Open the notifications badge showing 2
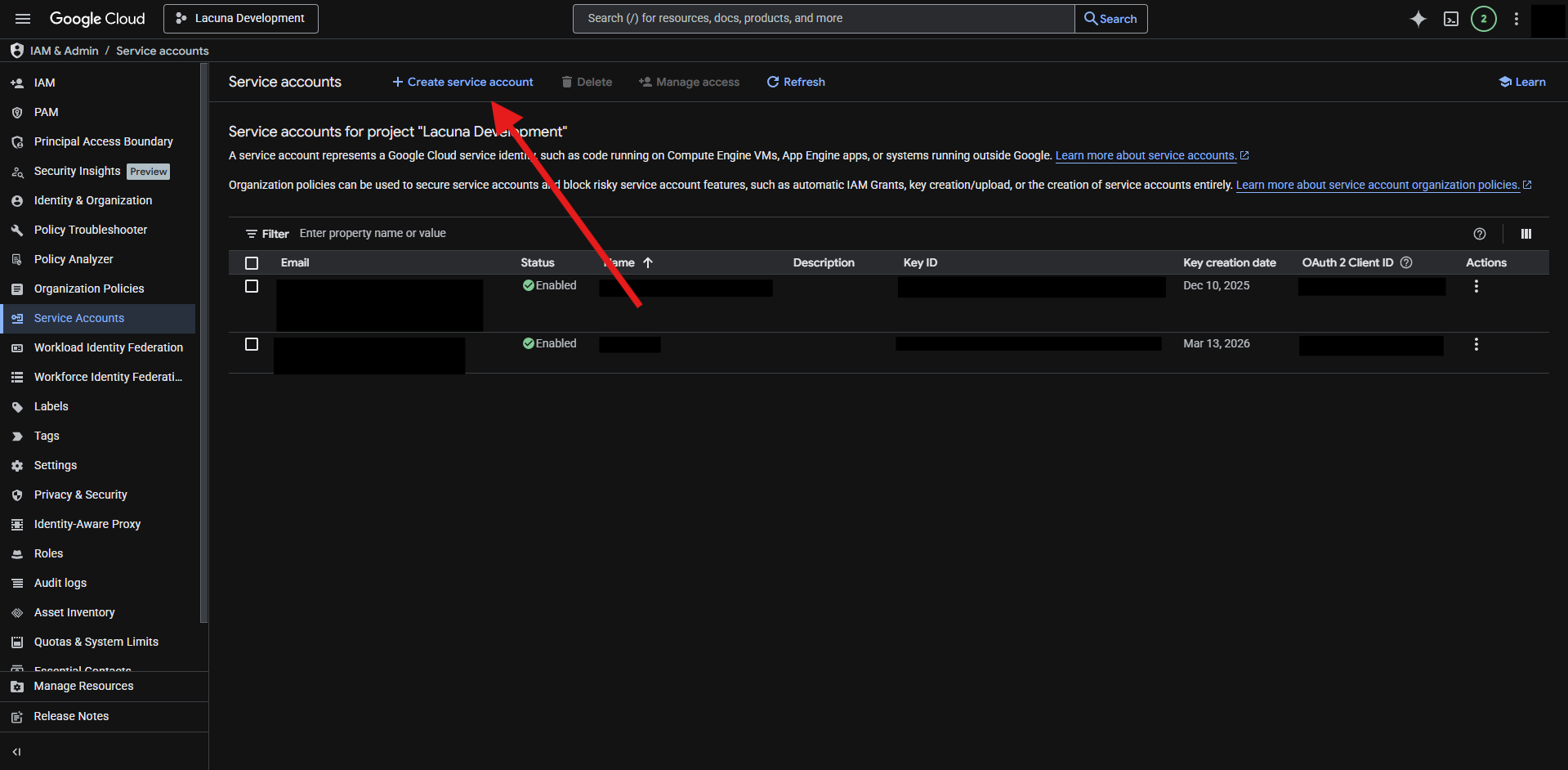This screenshot has height=770, width=1568. (x=1483, y=19)
